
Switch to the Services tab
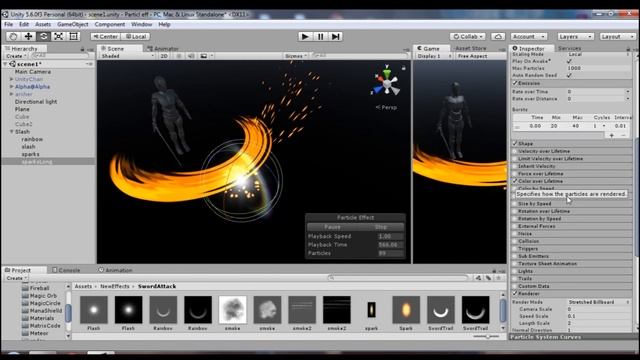point(569,48)
